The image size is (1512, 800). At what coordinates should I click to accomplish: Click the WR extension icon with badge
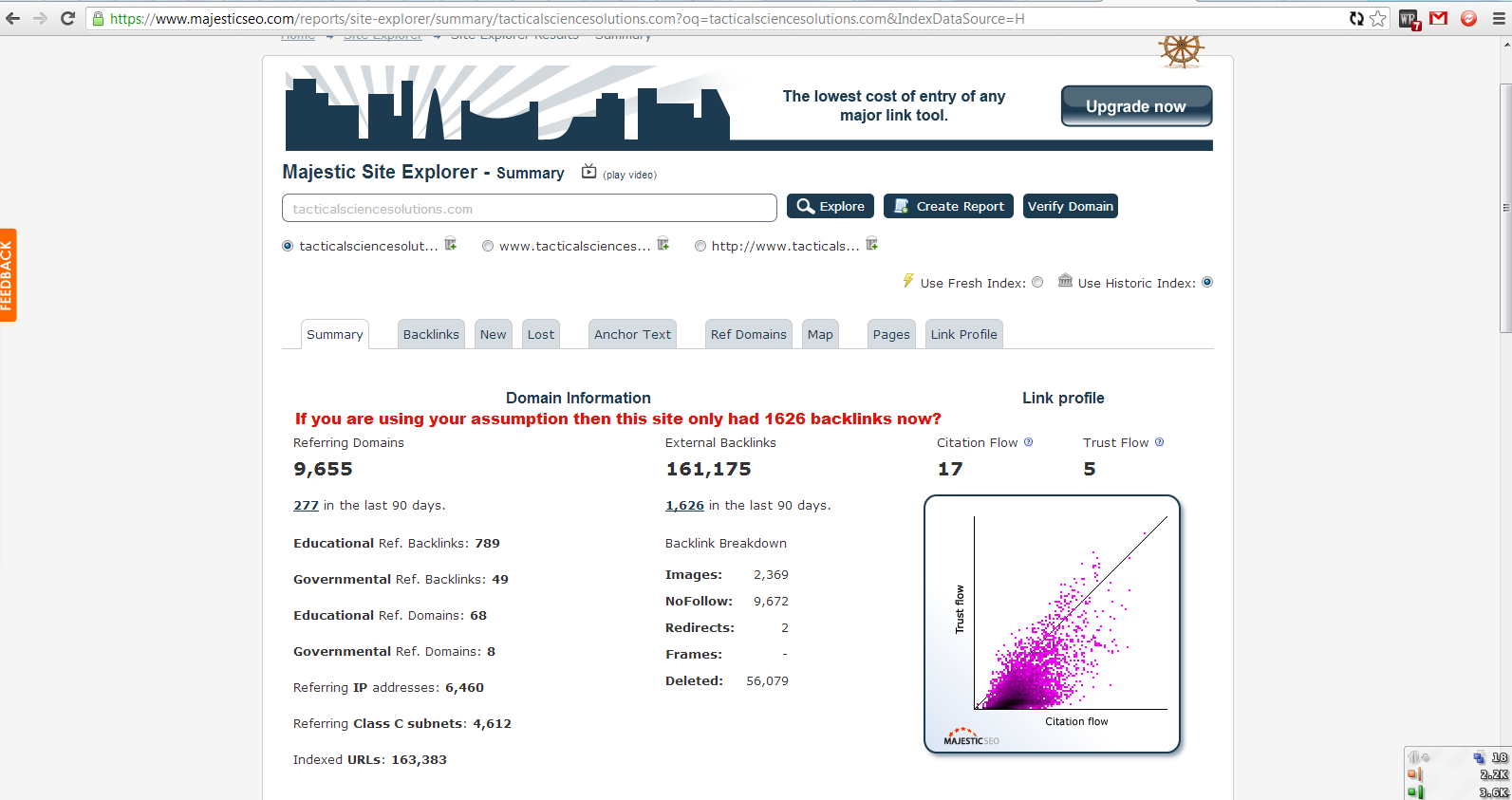[x=1409, y=19]
